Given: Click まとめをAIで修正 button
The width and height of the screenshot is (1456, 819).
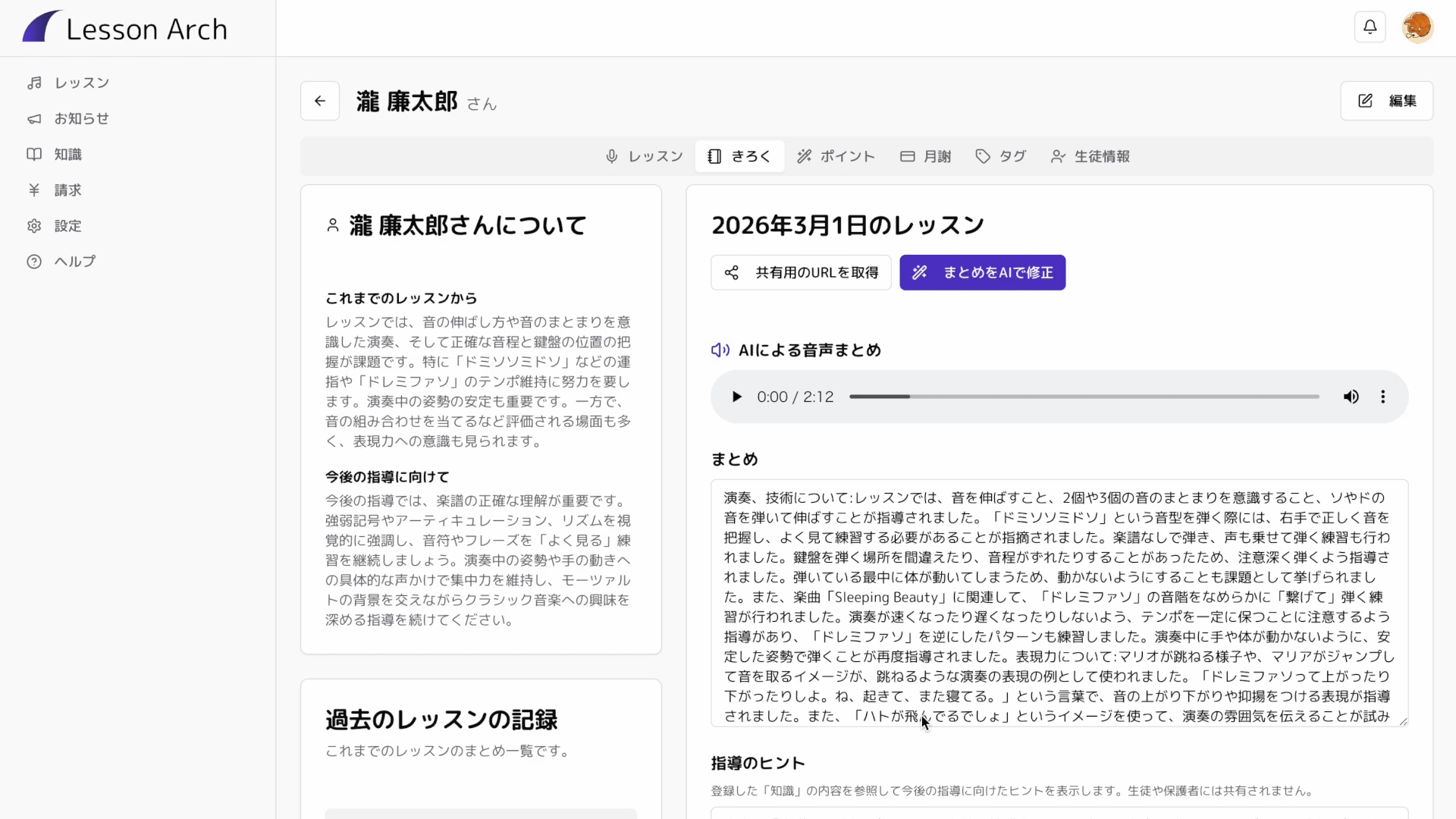Looking at the screenshot, I should click(x=982, y=272).
